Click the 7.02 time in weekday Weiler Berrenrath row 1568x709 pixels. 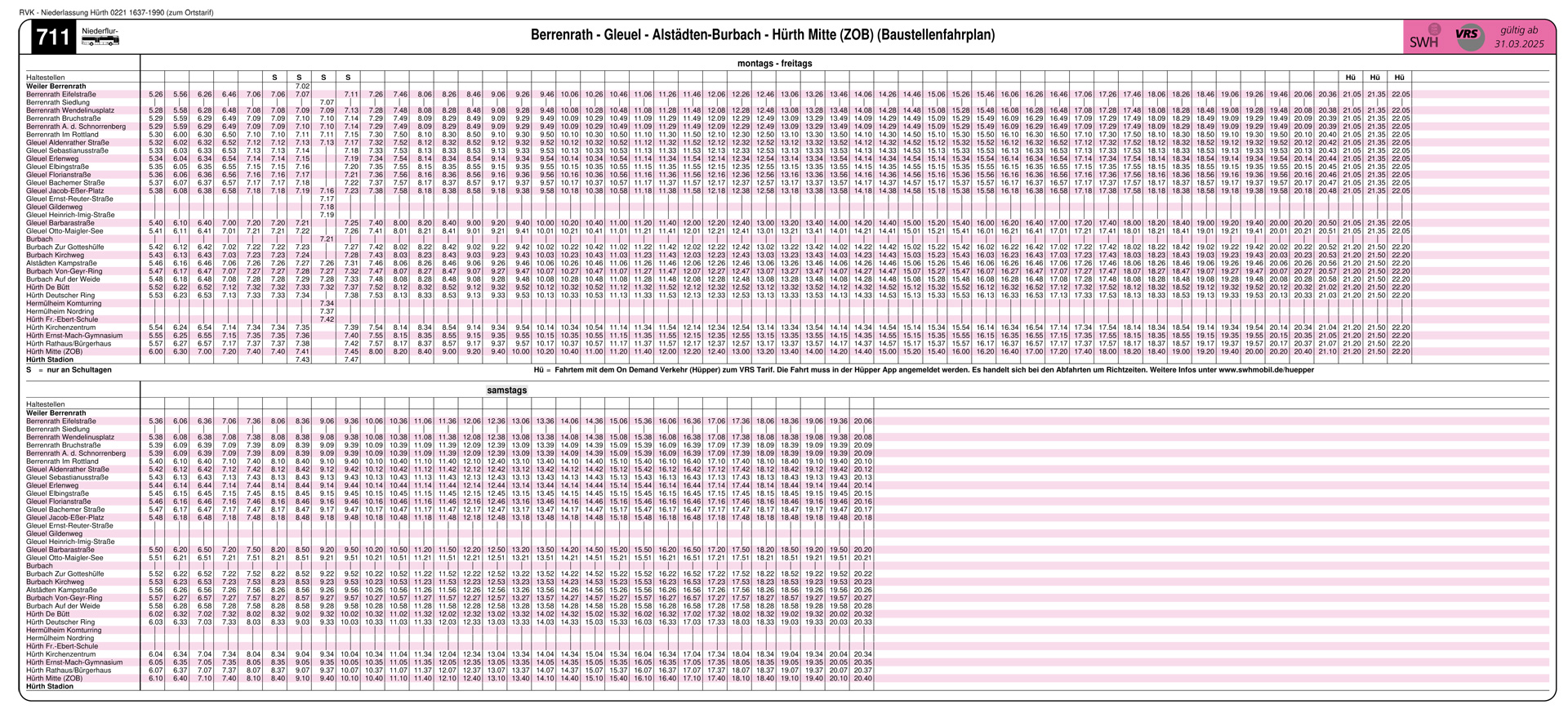302,86
